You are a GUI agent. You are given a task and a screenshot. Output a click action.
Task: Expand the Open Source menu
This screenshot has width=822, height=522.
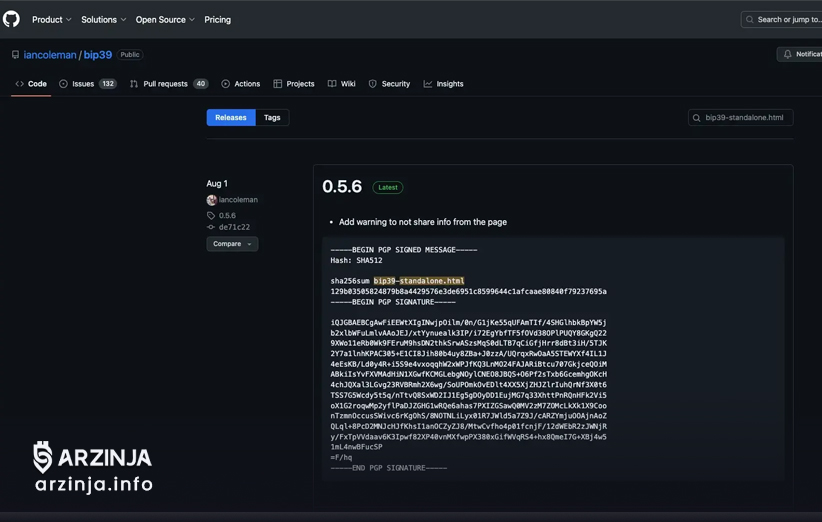point(165,19)
